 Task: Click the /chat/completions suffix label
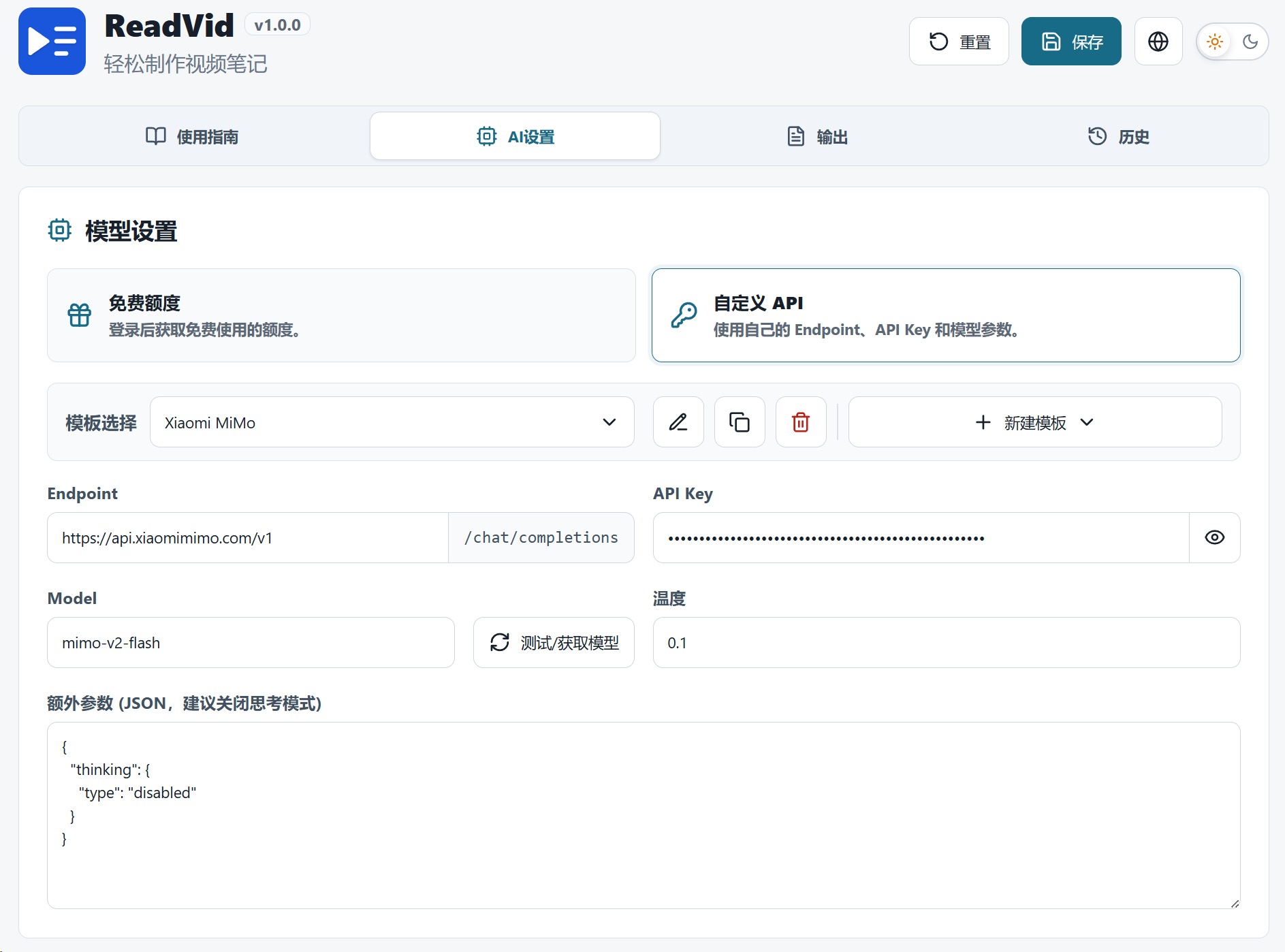541,538
